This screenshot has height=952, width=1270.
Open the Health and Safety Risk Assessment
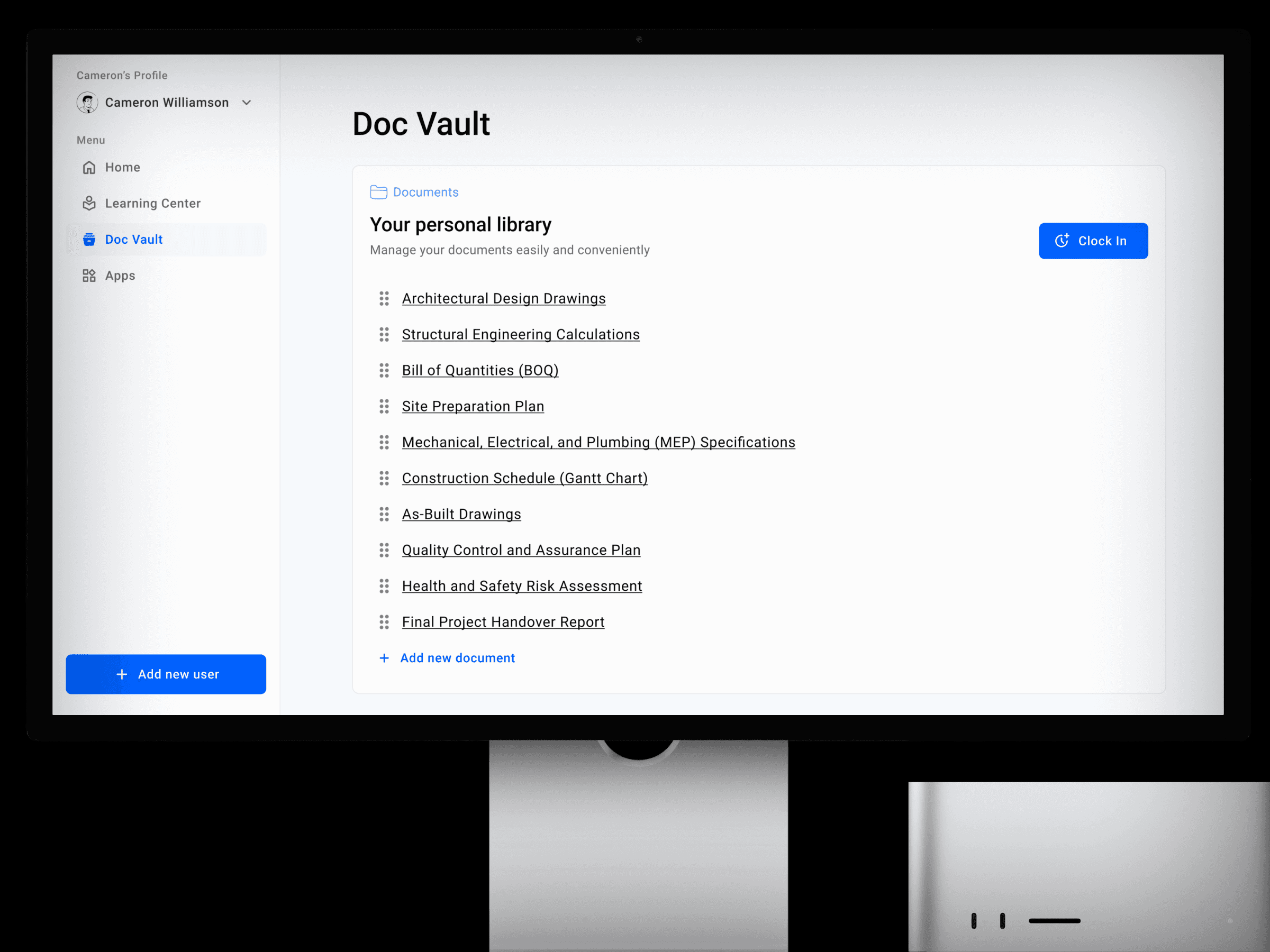[x=522, y=586]
